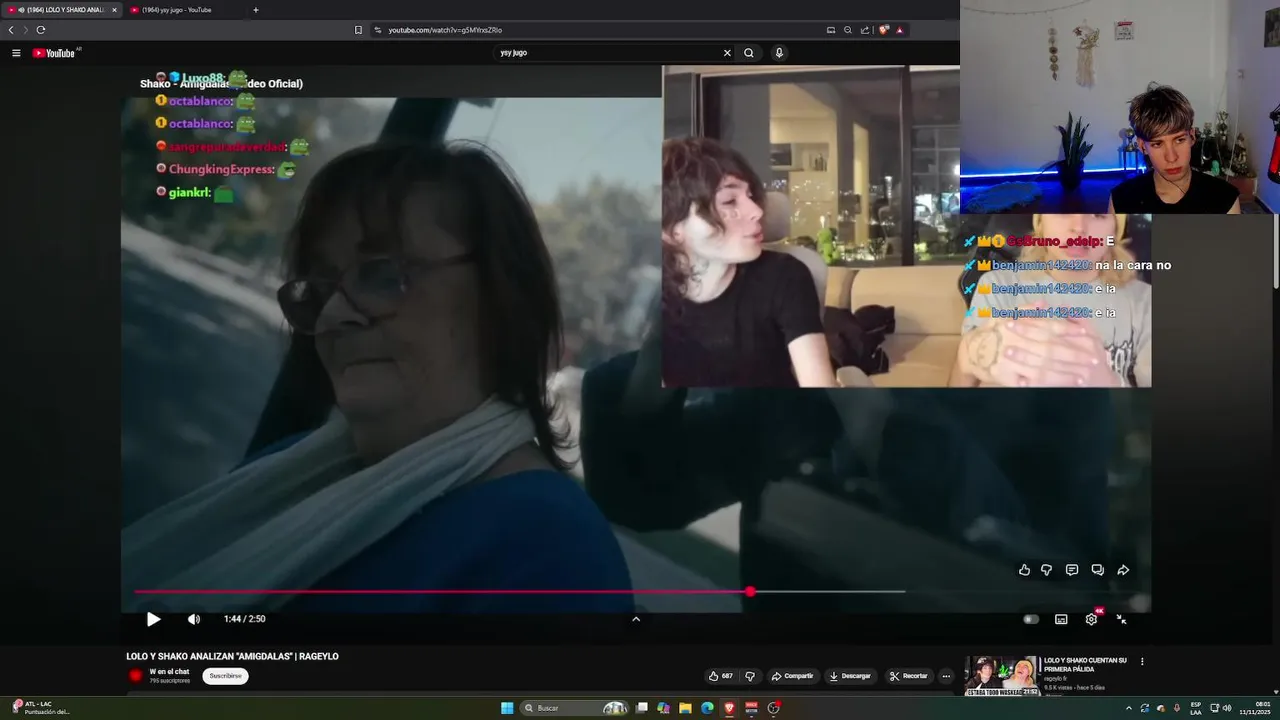Image resolution: width=1280 pixels, height=720 pixels.
Task: Open Brave browser taskbar icon
Action: [x=729, y=708]
